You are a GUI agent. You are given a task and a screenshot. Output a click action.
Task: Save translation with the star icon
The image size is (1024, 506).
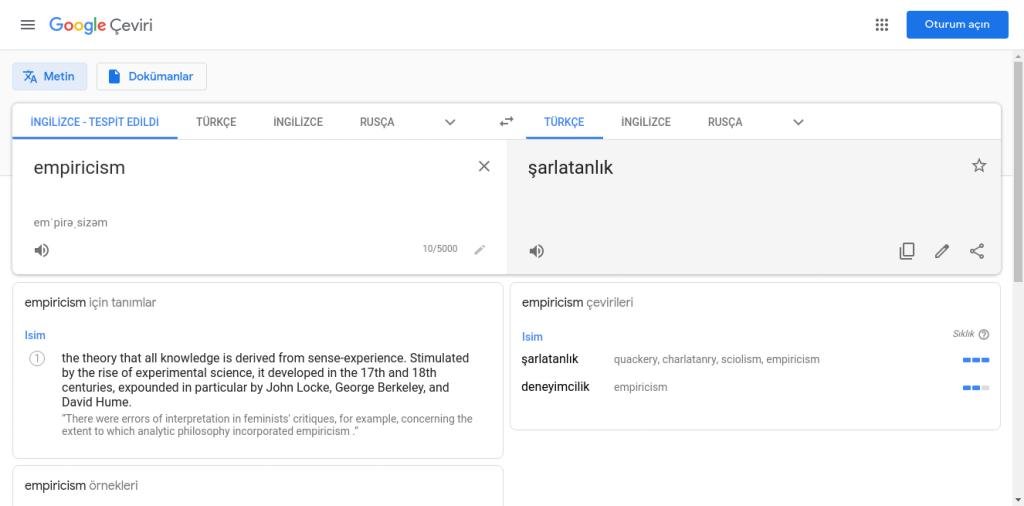[979, 166]
